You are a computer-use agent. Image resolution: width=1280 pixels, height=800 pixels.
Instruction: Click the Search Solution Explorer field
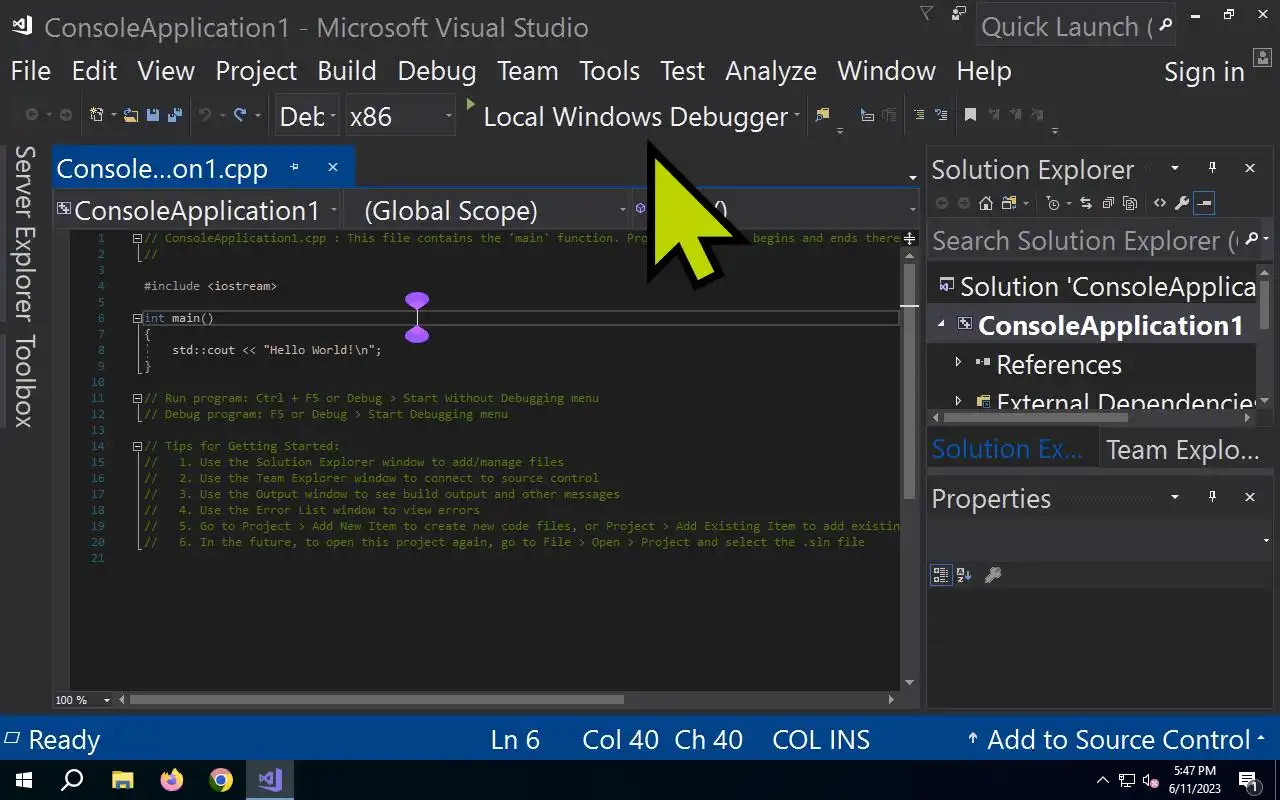tap(1085, 241)
